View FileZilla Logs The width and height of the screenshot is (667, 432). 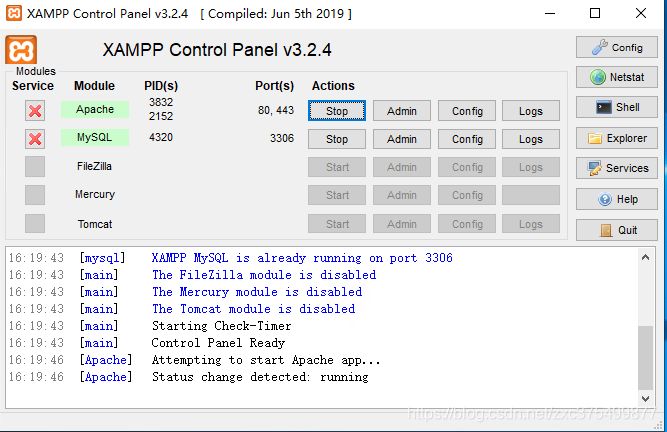point(531,167)
